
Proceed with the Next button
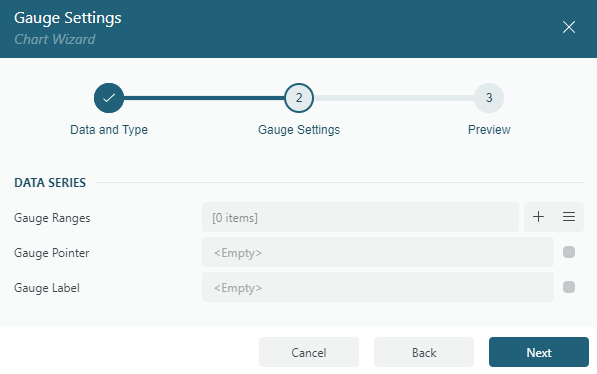click(539, 352)
